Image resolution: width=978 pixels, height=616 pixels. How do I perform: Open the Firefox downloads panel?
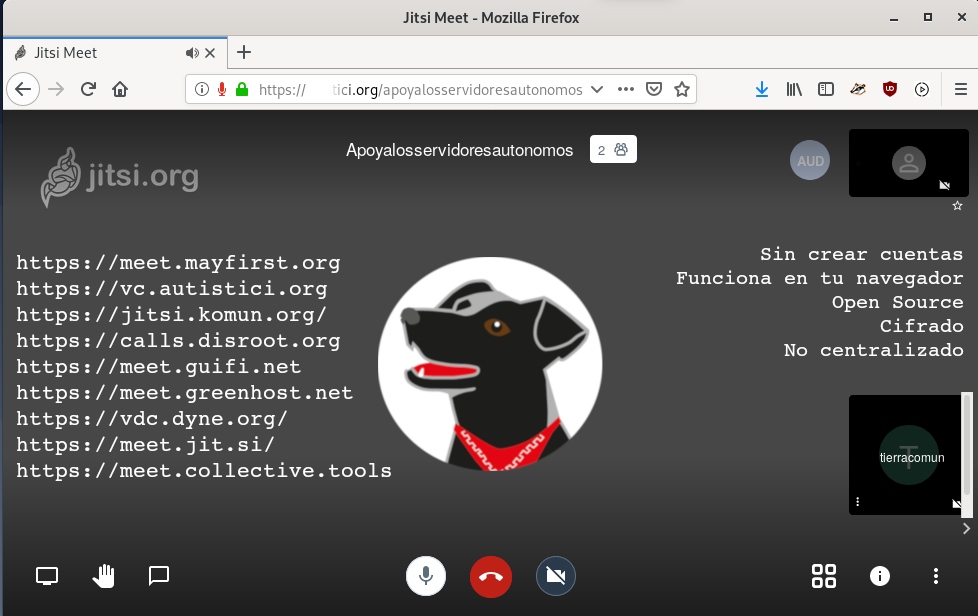762,89
